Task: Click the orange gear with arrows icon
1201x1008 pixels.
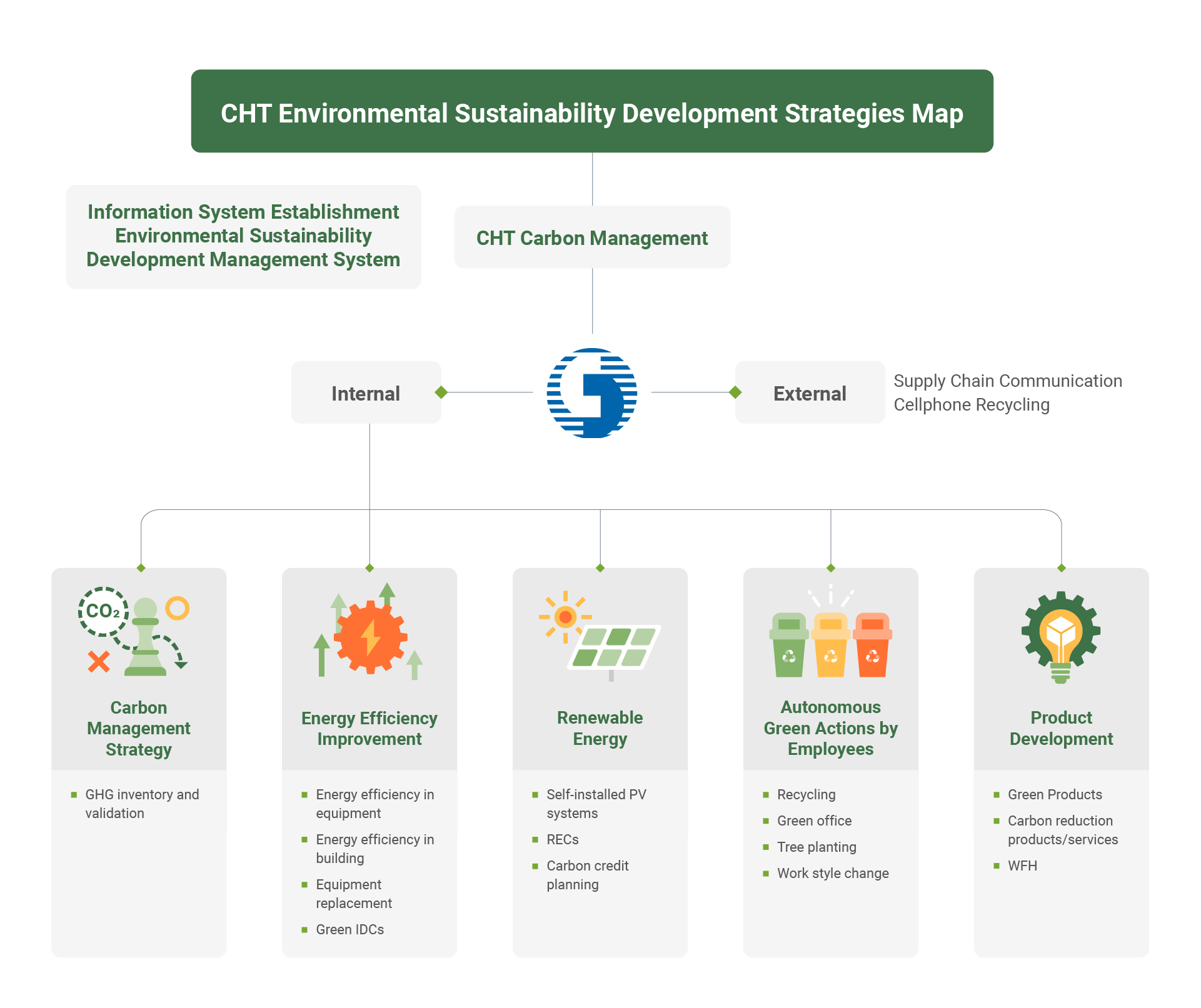Action: click(x=369, y=632)
